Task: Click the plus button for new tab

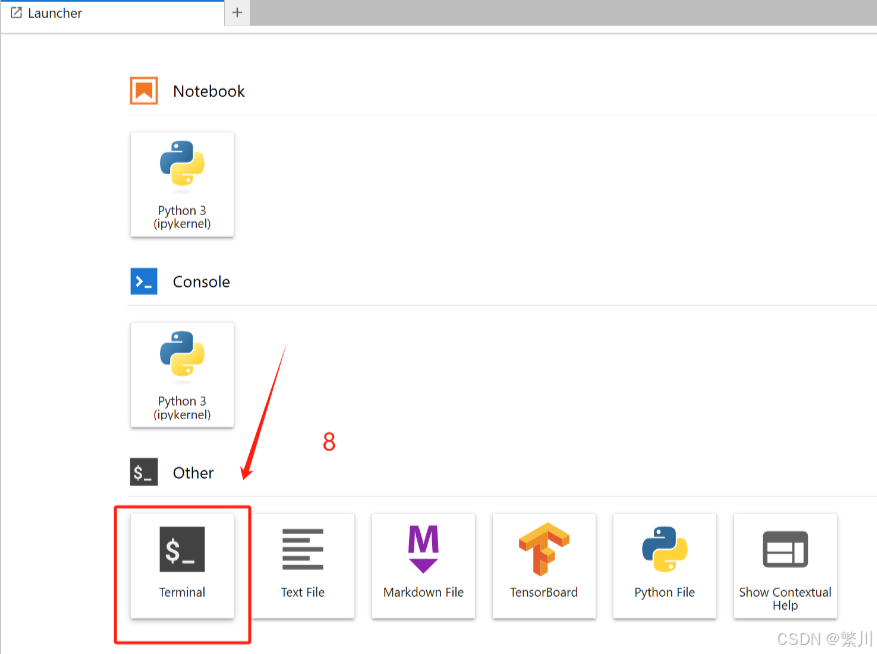Action: click(237, 13)
